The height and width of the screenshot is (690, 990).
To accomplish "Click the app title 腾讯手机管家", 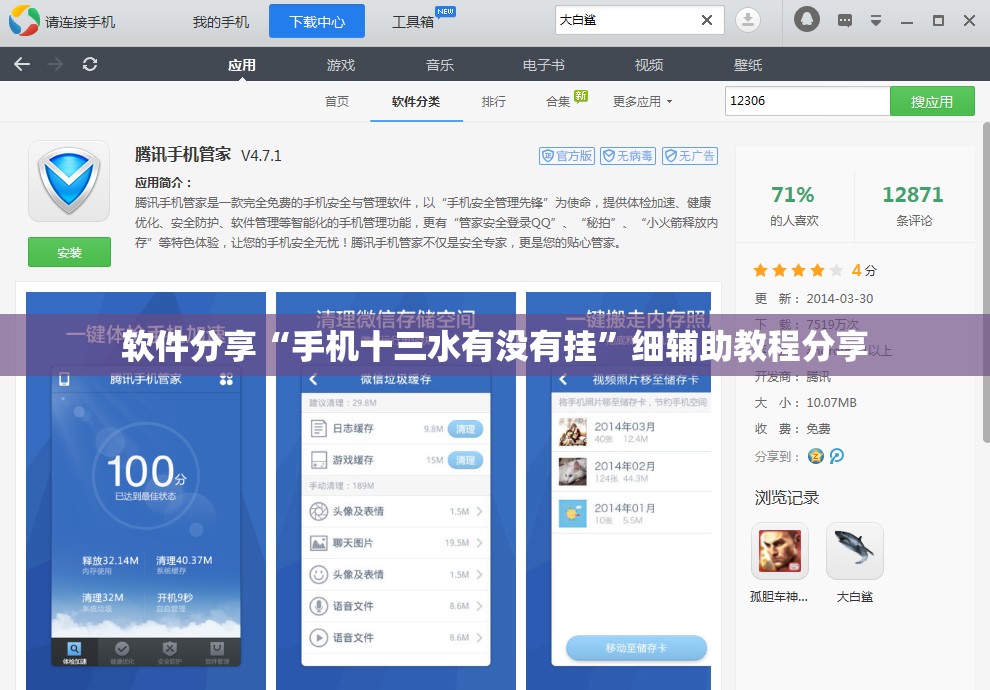I will 183,155.
